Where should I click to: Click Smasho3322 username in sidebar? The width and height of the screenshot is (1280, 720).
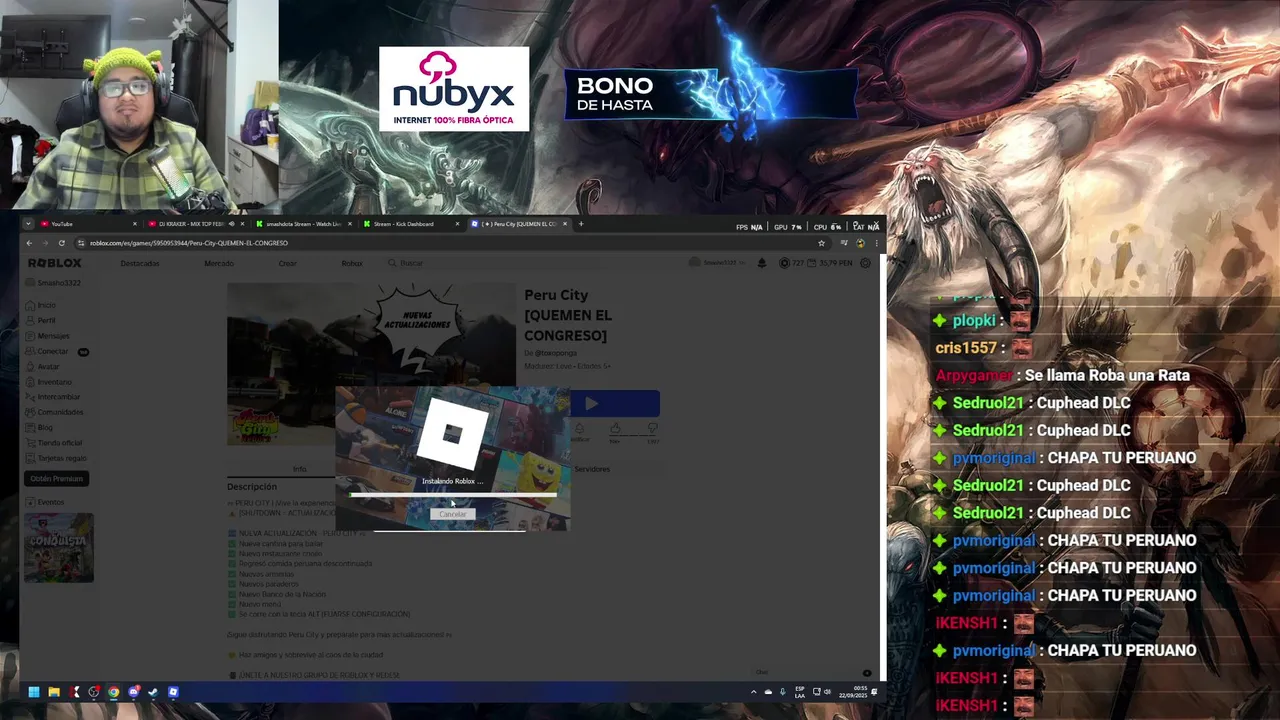[x=60, y=283]
